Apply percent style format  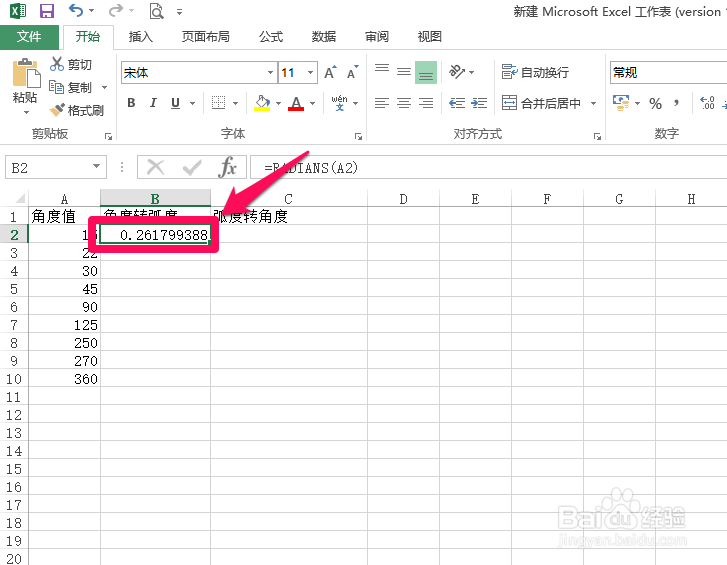[x=655, y=103]
